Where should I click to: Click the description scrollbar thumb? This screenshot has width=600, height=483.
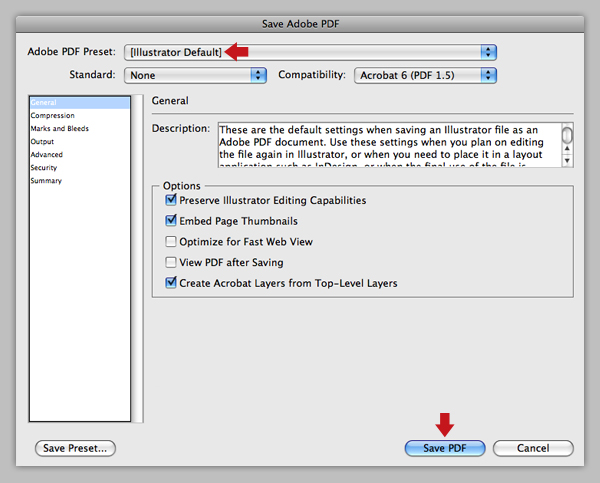click(x=567, y=135)
